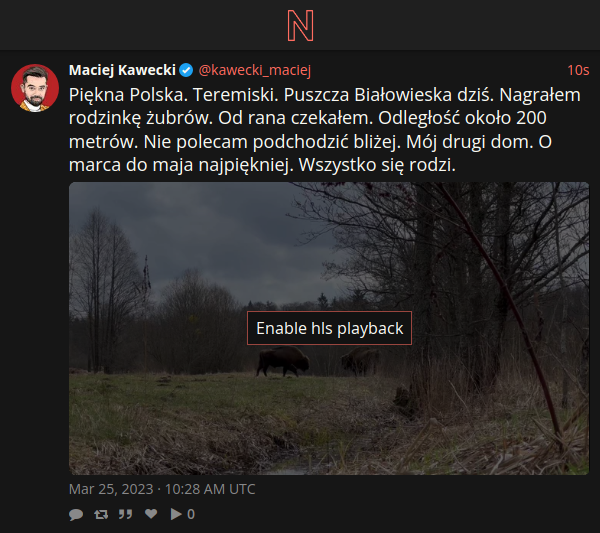
Task: Click the second bison near the trees
Action: pos(359,360)
